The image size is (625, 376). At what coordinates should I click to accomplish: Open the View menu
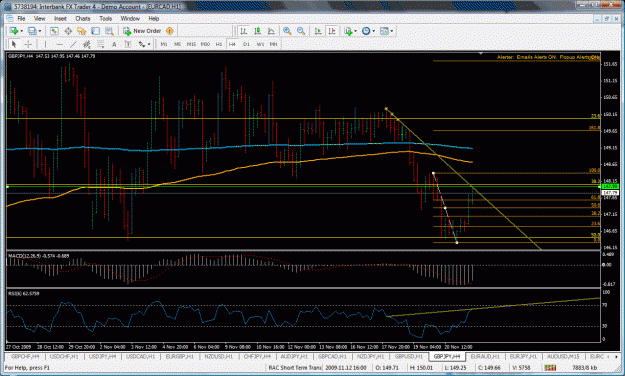39,18
